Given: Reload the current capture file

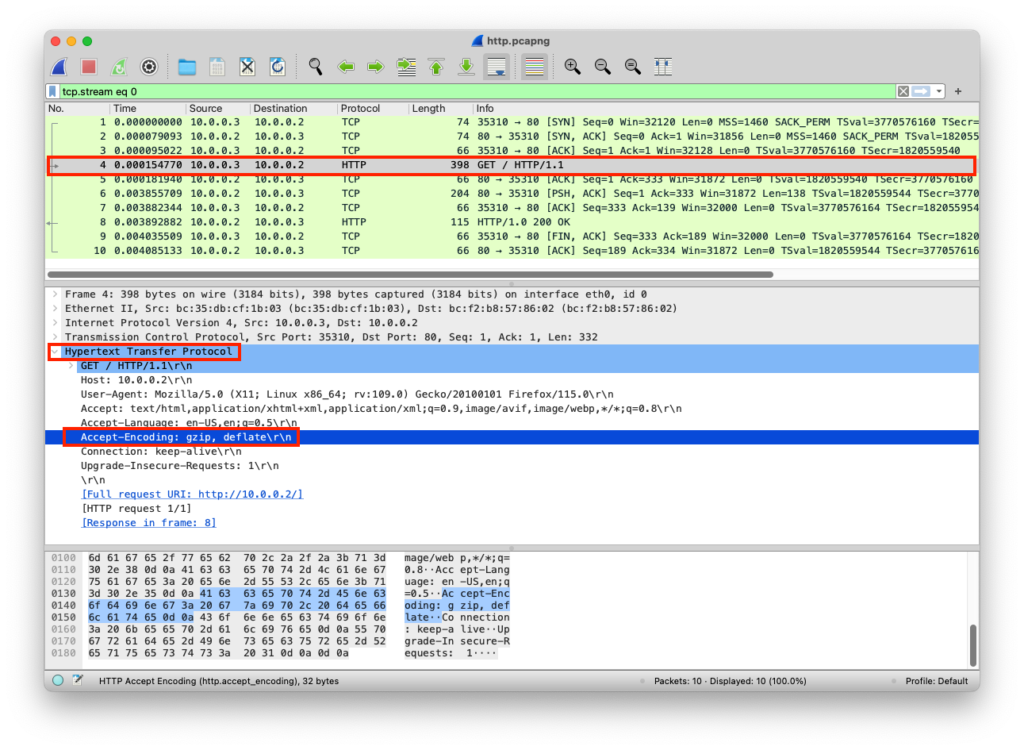Looking at the screenshot, I should coord(277,67).
